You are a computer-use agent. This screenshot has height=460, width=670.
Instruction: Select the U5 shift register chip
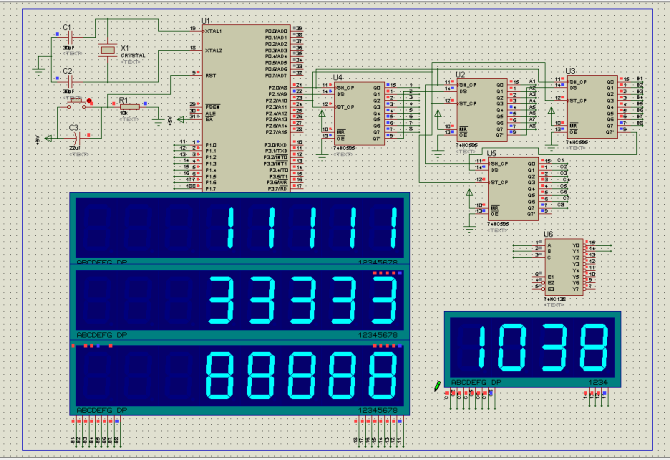click(x=514, y=186)
